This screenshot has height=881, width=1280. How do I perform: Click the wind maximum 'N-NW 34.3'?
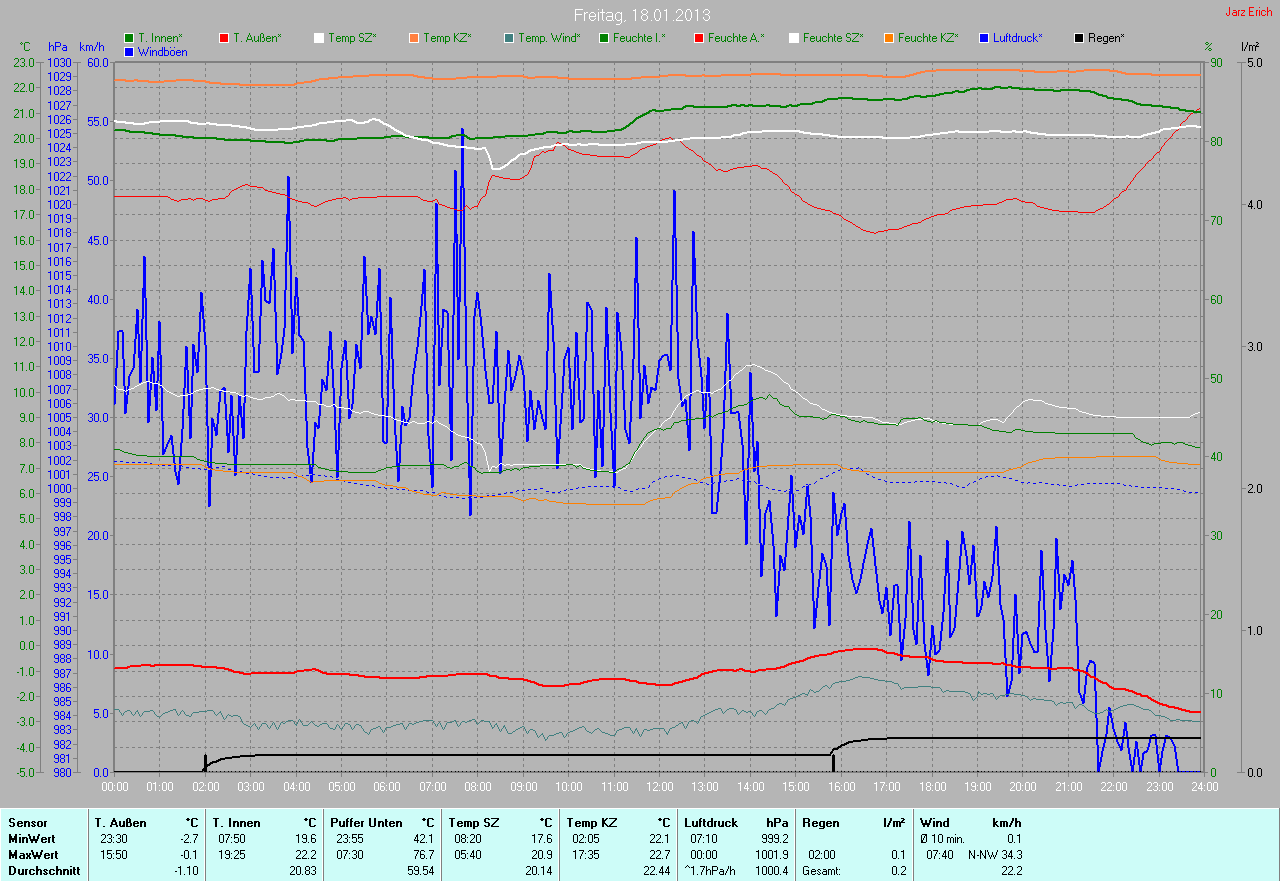(995, 854)
